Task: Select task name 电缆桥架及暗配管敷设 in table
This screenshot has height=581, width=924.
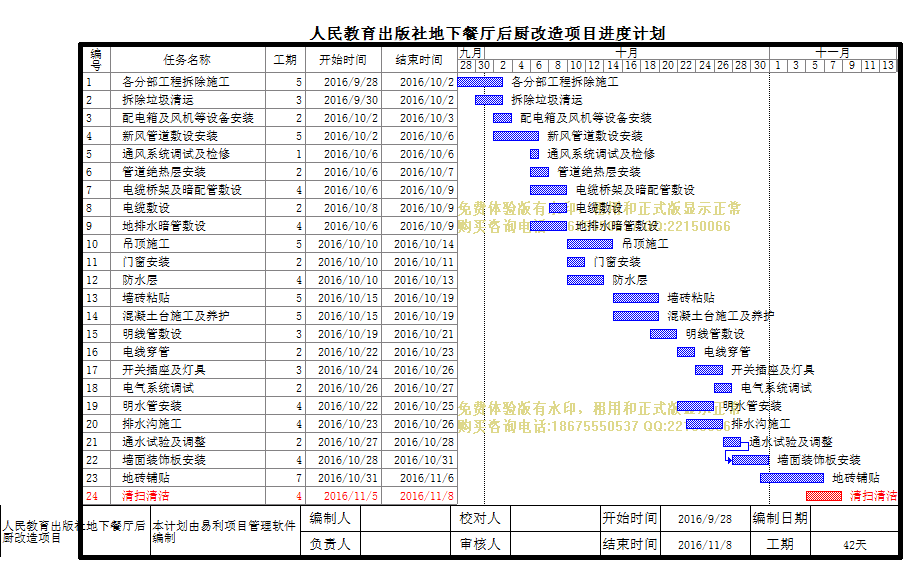Action: tap(182, 190)
